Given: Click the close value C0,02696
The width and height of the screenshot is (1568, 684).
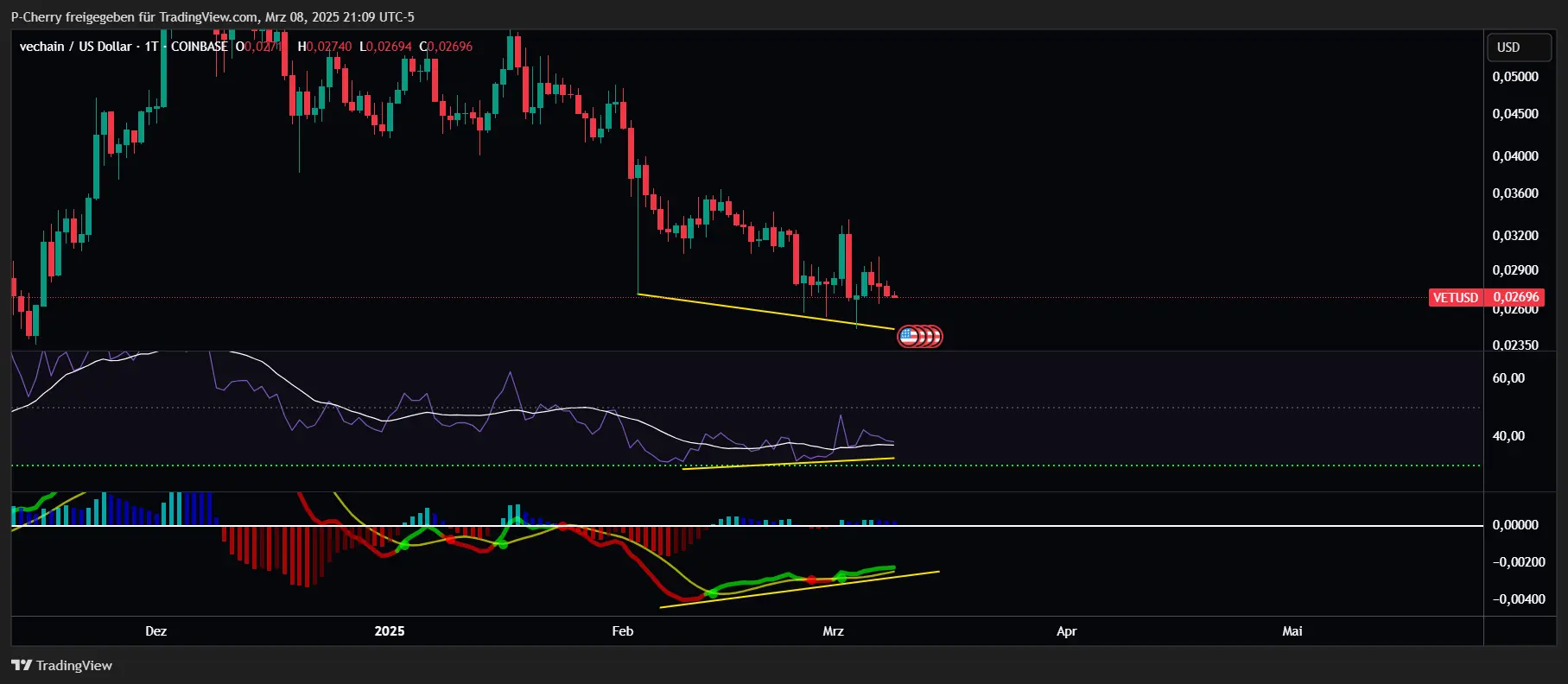Looking at the screenshot, I should click(x=446, y=47).
